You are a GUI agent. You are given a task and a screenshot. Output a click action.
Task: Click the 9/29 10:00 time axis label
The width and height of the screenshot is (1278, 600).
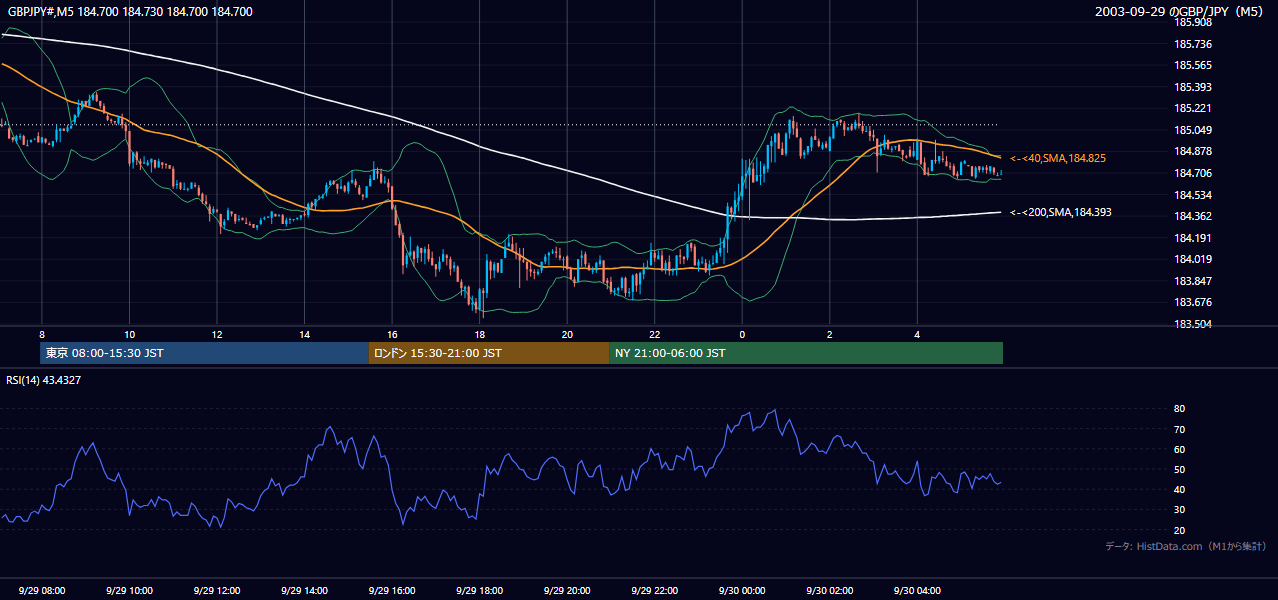(129, 590)
